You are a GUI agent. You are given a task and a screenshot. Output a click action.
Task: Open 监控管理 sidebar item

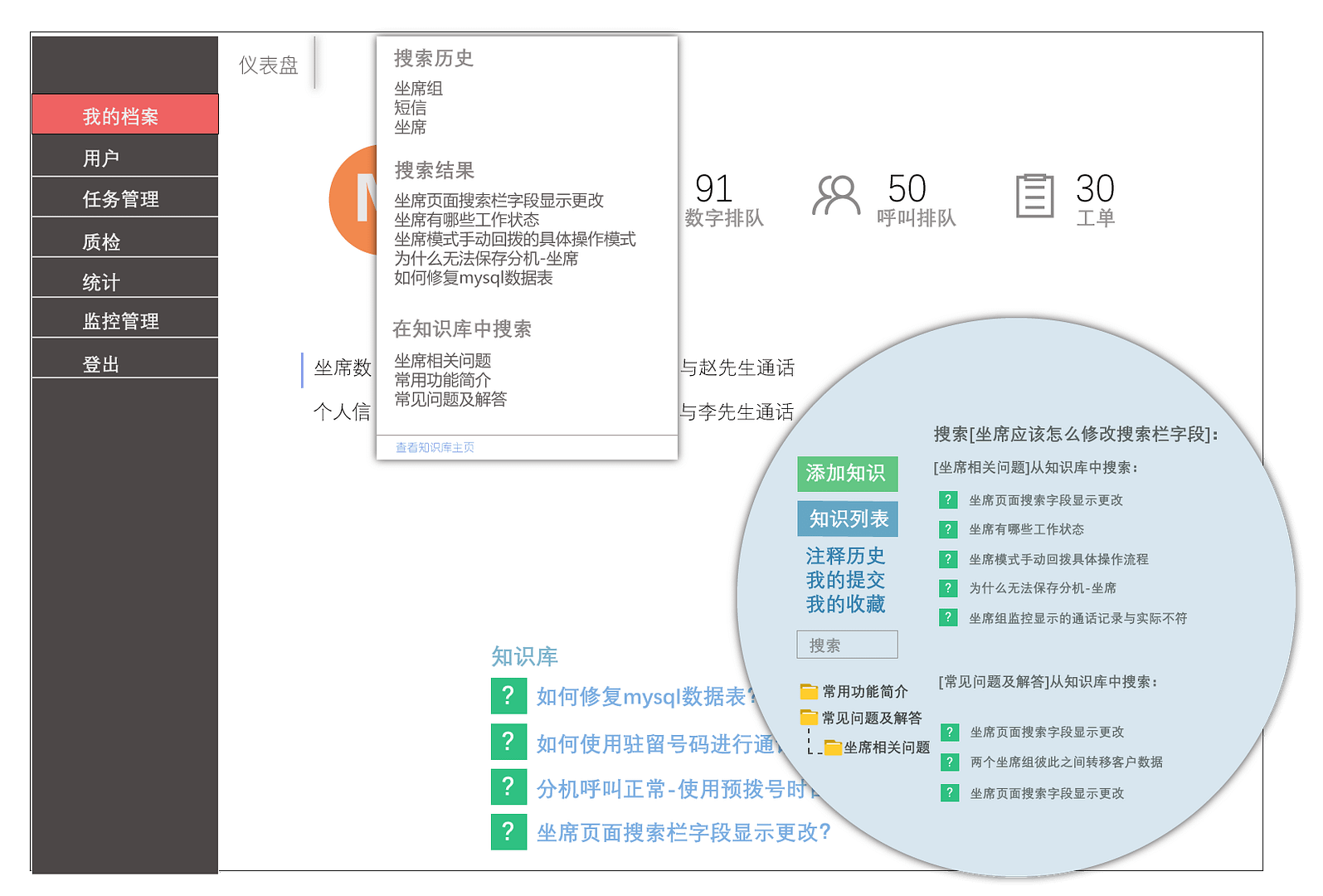124,321
